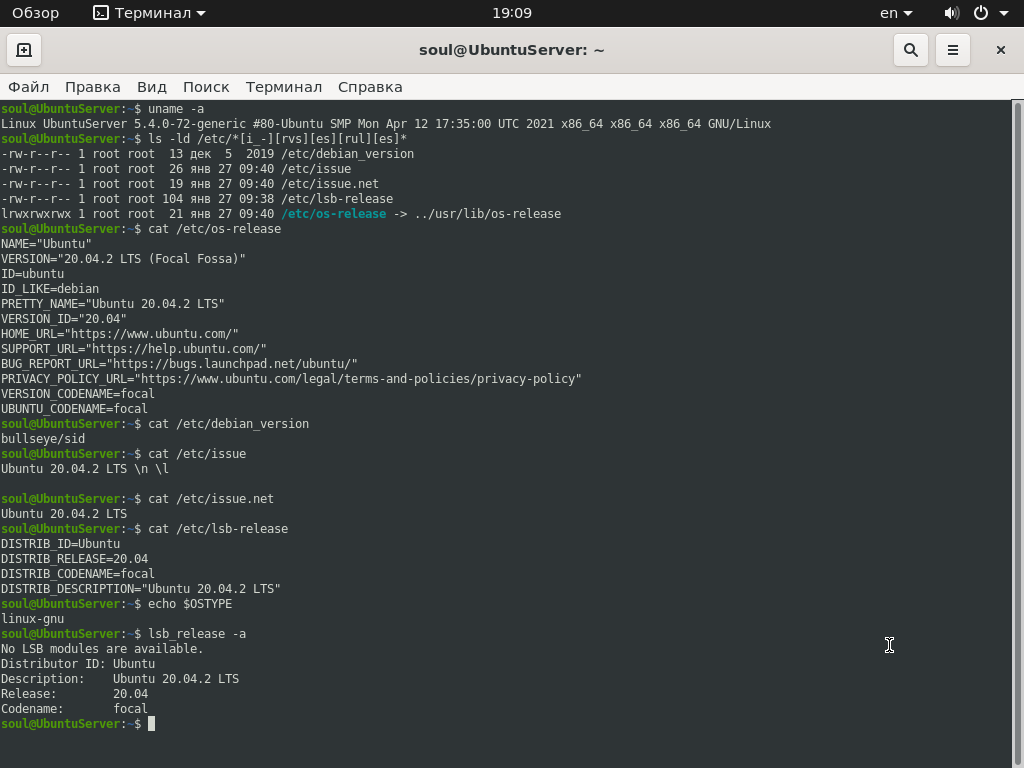
Task: Click the cat /etc/os-release command line
Action: 141,229
